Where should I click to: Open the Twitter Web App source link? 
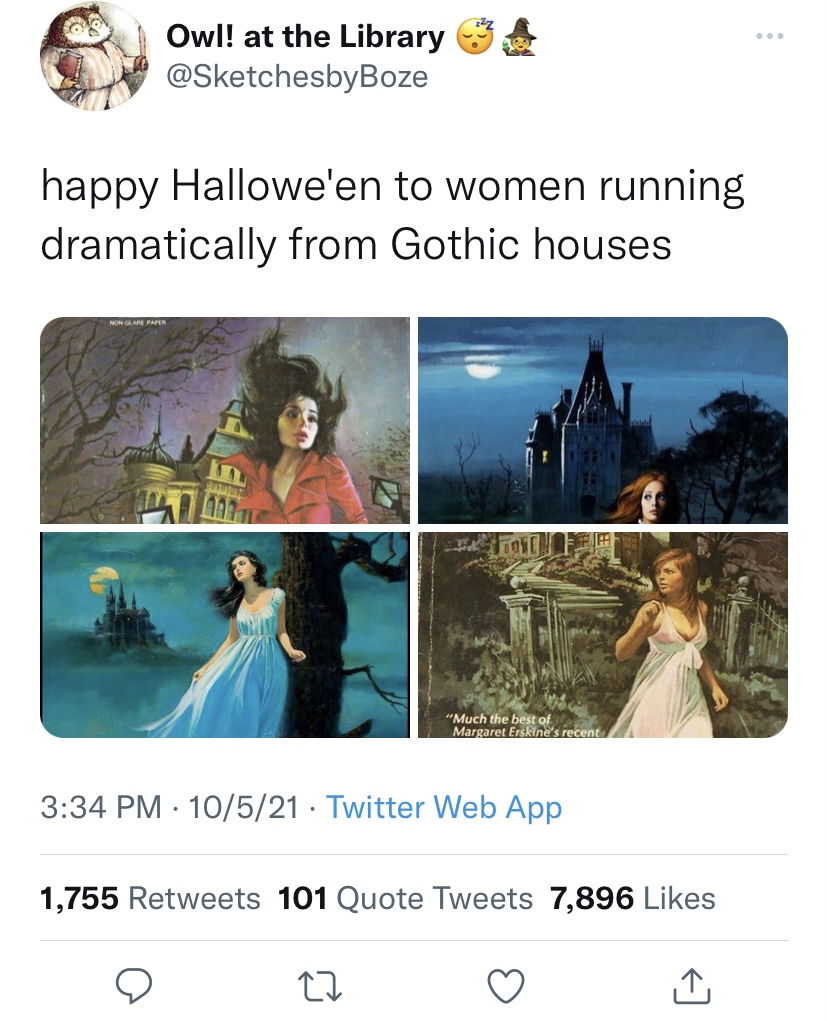(444, 807)
